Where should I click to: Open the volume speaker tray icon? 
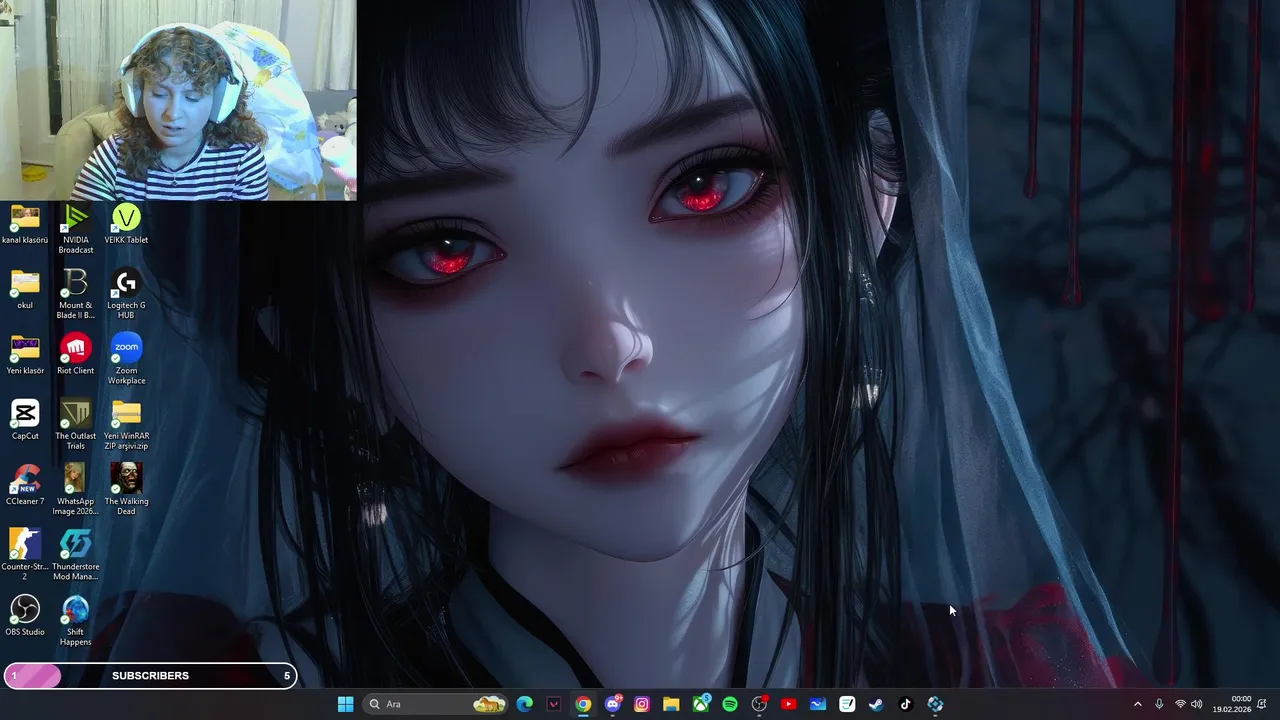[x=1196, y=704]
